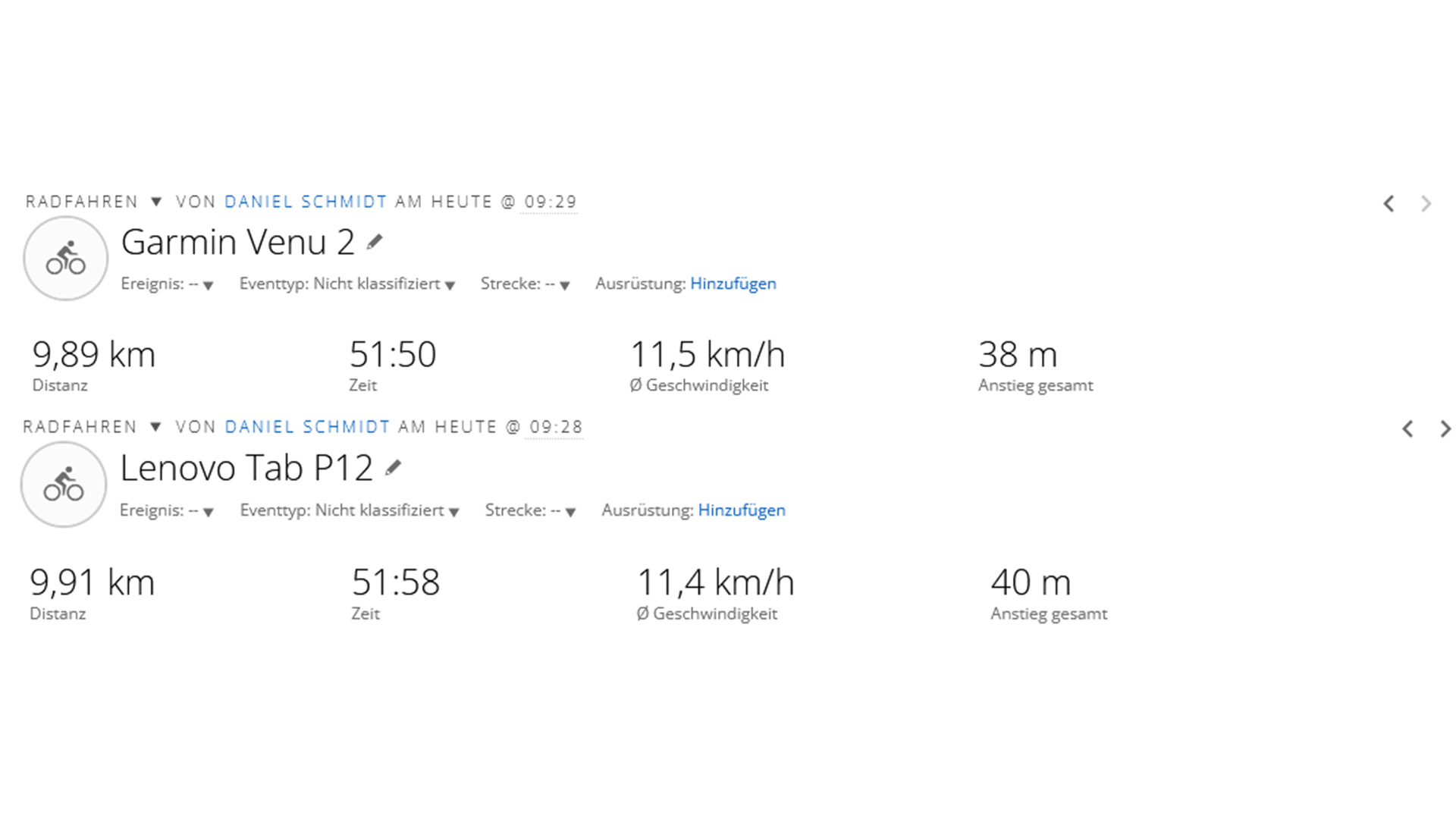
Task: Expand Ereignis dropdown under Lenovo Tab P12
Action: click(x=208, y=512)
